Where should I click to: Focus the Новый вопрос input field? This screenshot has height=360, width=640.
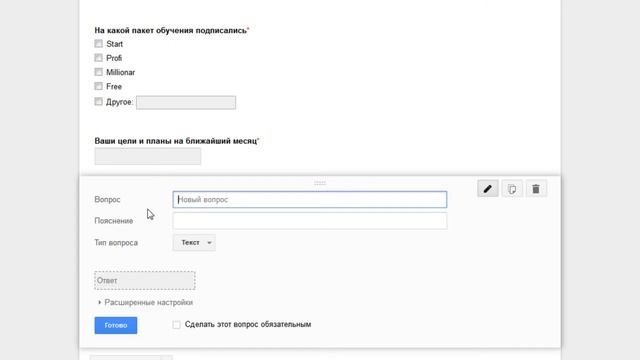[x=310, y=200]
